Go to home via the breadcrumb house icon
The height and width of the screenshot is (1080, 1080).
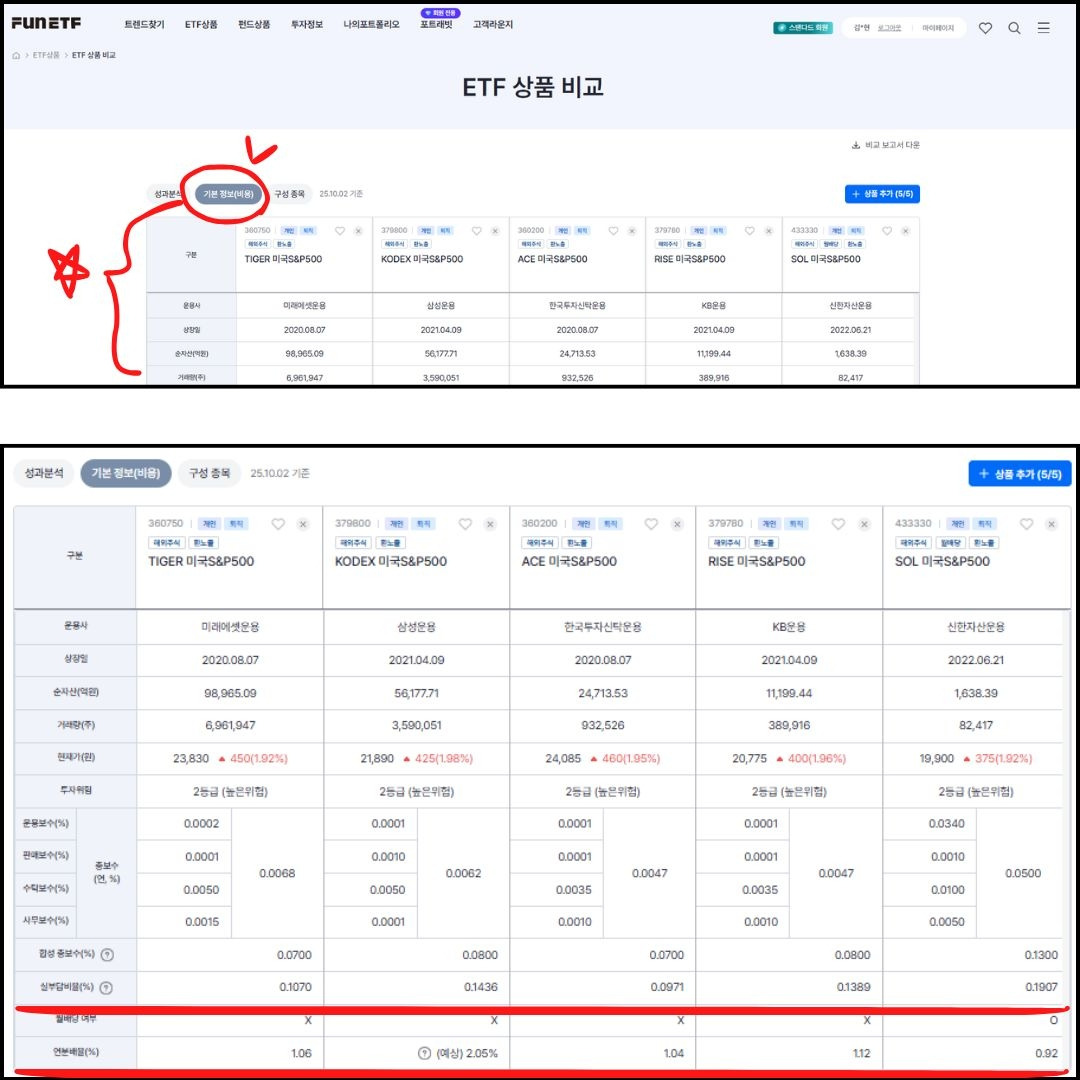coord(17,55)
